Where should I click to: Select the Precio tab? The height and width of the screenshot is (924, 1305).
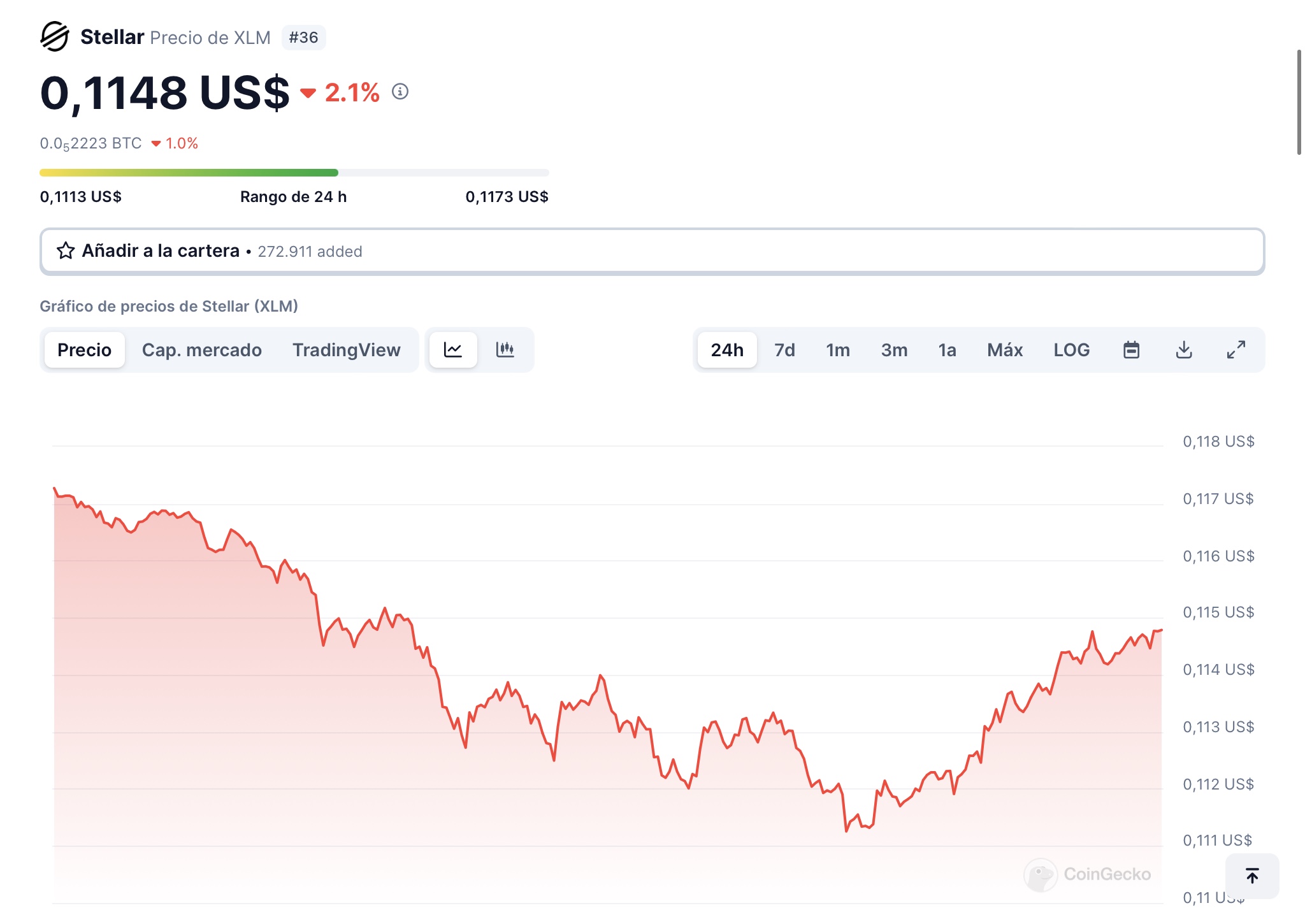point(84,350)
